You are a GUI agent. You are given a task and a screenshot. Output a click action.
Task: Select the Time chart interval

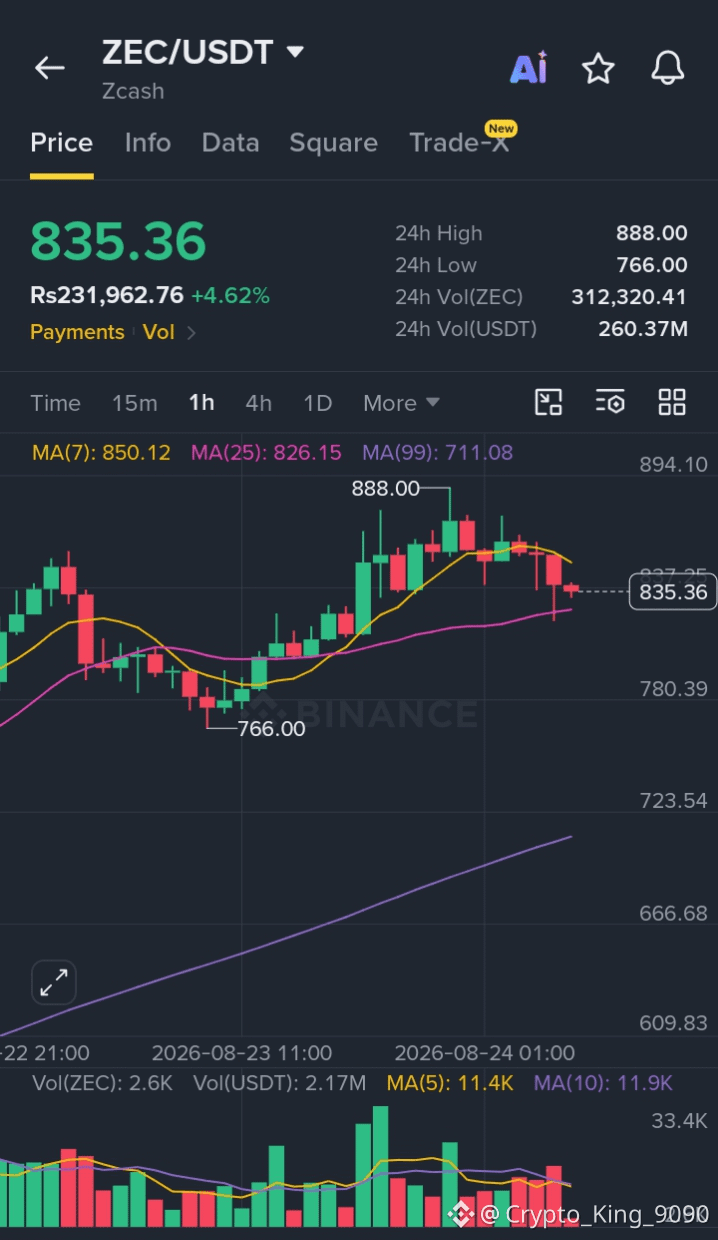pyautogui.click(x=55, y=403)
